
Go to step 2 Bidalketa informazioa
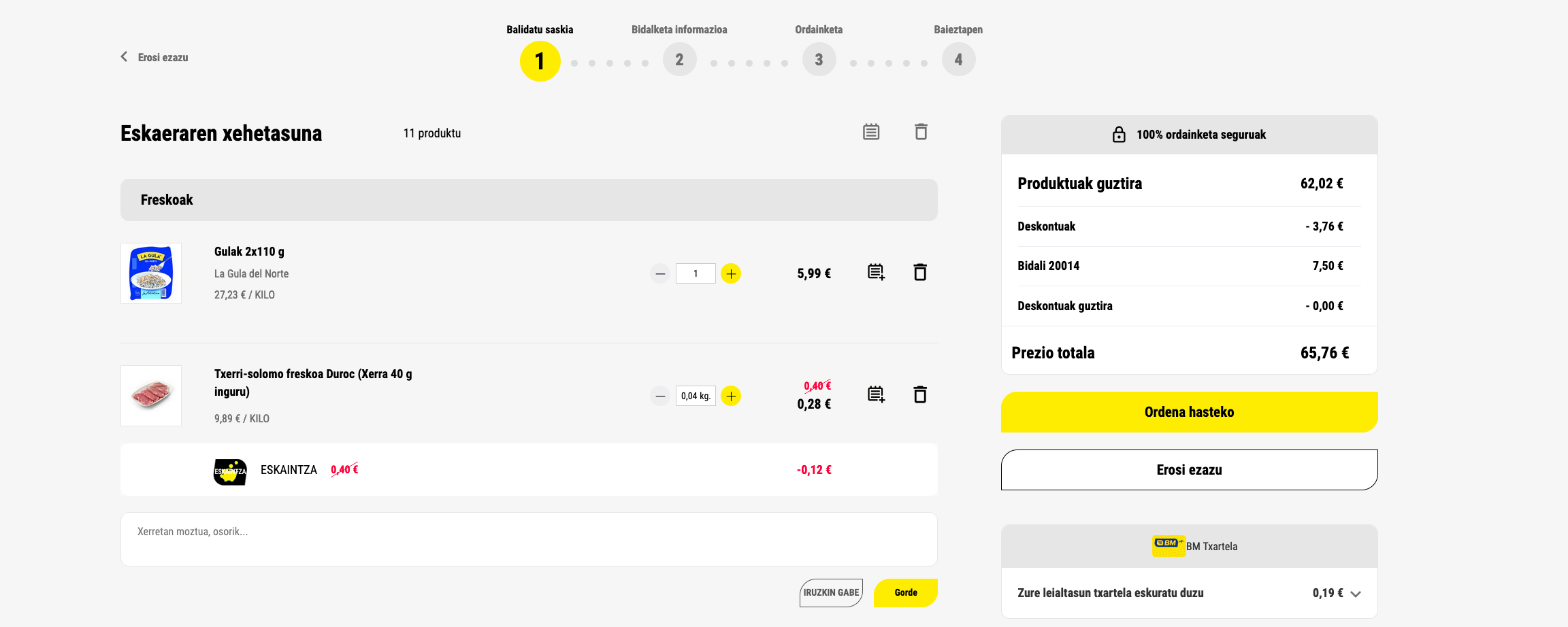679,59
